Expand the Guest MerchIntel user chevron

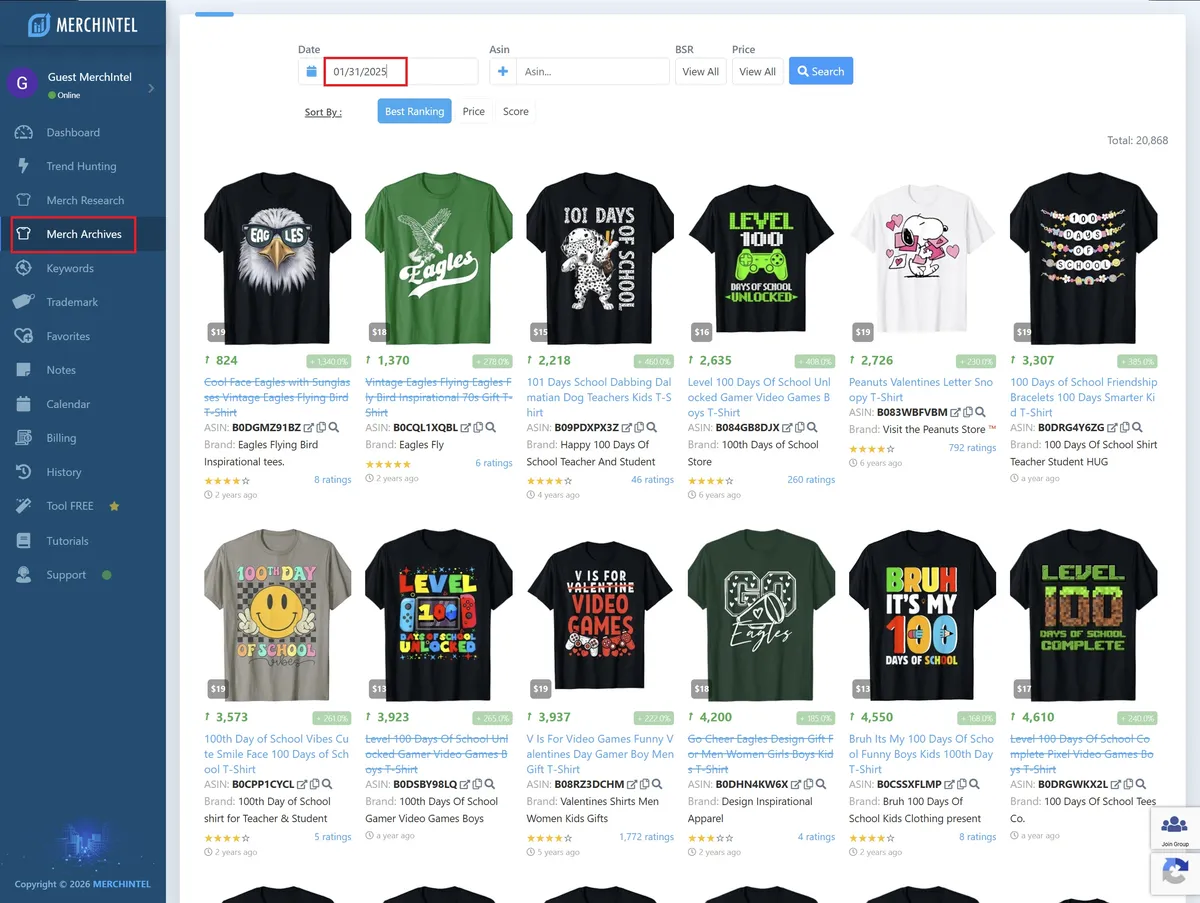(151, 88)
